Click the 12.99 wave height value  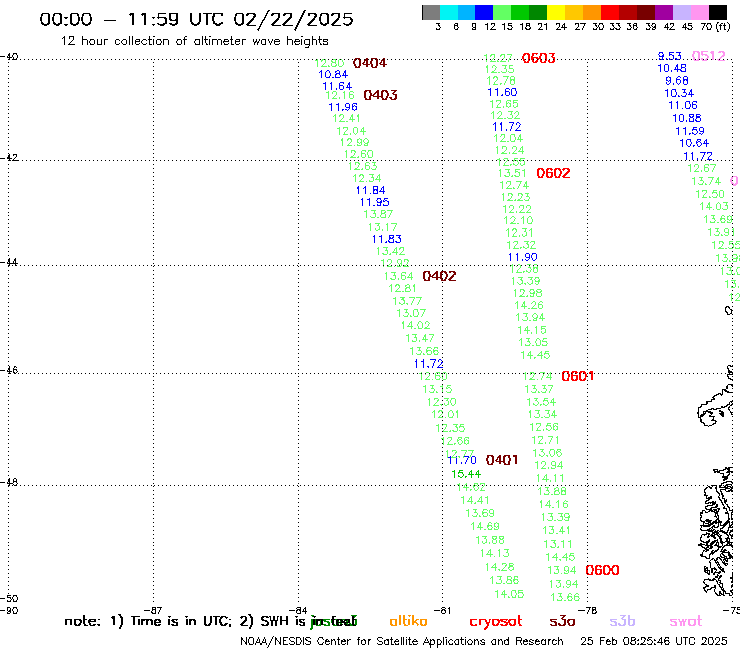click(354, 143)
